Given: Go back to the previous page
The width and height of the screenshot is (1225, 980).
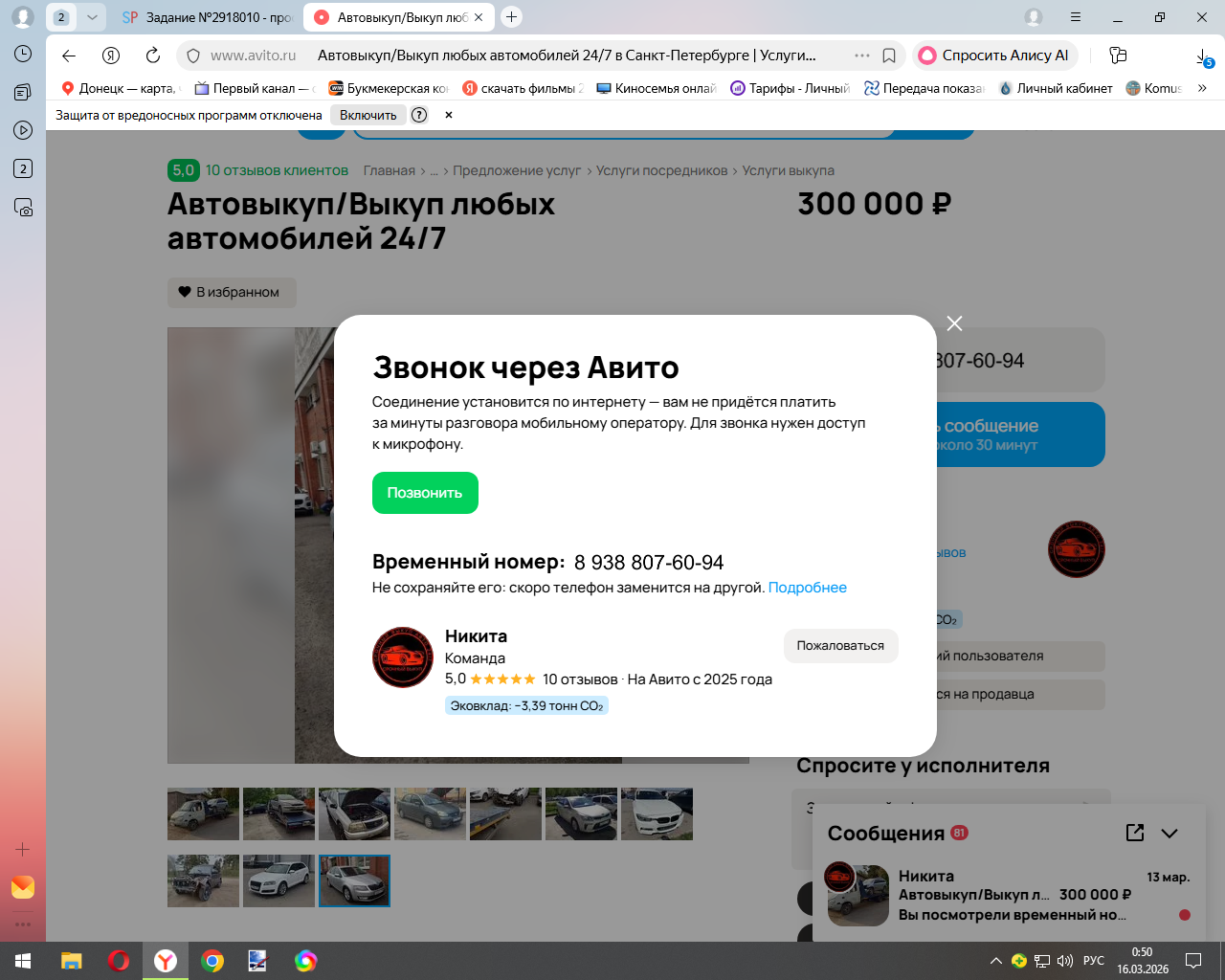Looking at the screenshot, I should [69, 56].
